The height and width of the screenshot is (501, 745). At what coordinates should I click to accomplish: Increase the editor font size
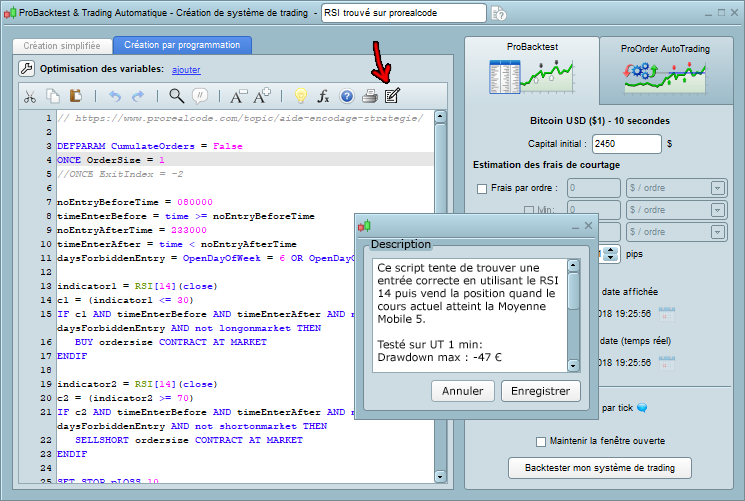pyautogui.click(x=262, y=97)
